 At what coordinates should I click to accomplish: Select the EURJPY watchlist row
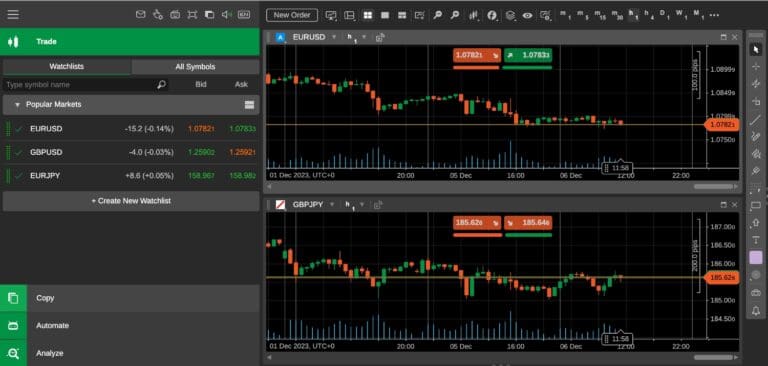(131, 175)
